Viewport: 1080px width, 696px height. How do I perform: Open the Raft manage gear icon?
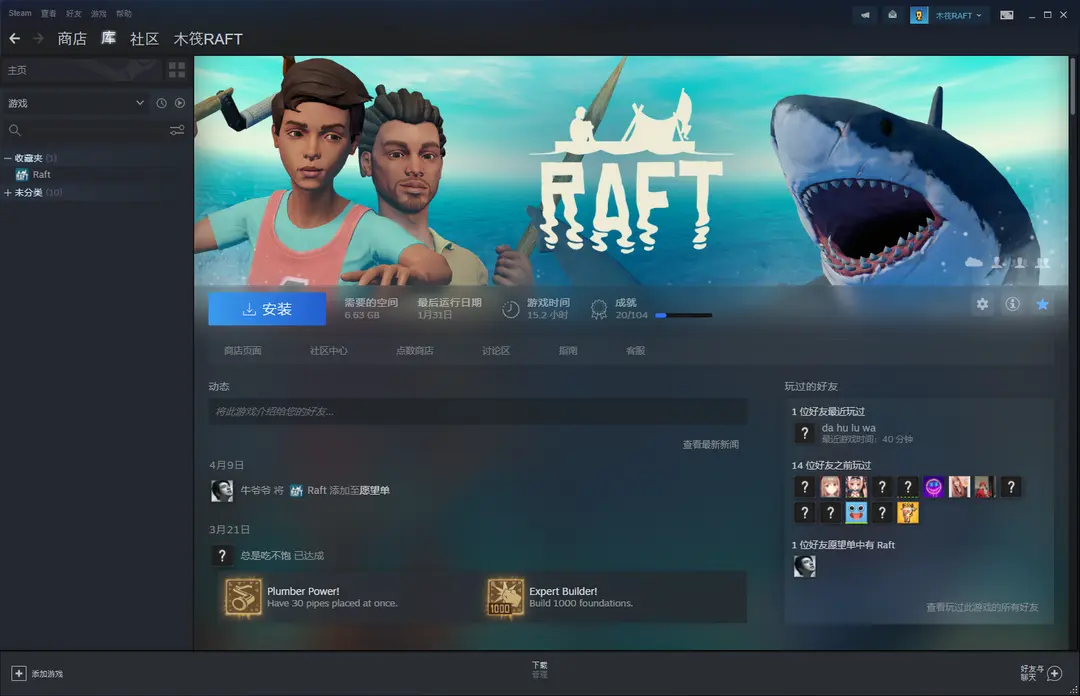pyautogui.click(x=982, y=304)
